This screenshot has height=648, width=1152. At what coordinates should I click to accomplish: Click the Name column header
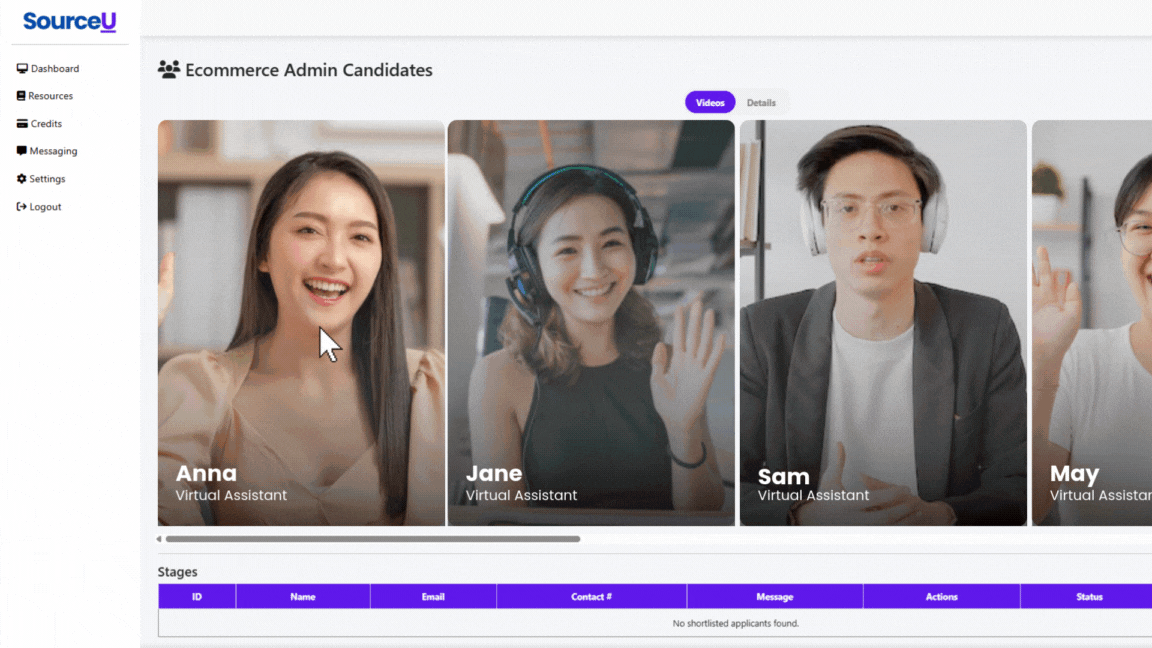tap(303, 597)
